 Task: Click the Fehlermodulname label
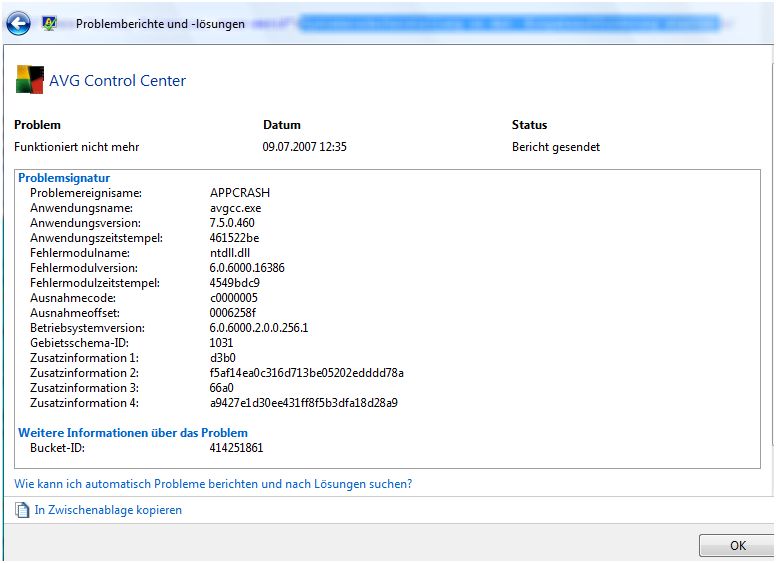(80, 253)
